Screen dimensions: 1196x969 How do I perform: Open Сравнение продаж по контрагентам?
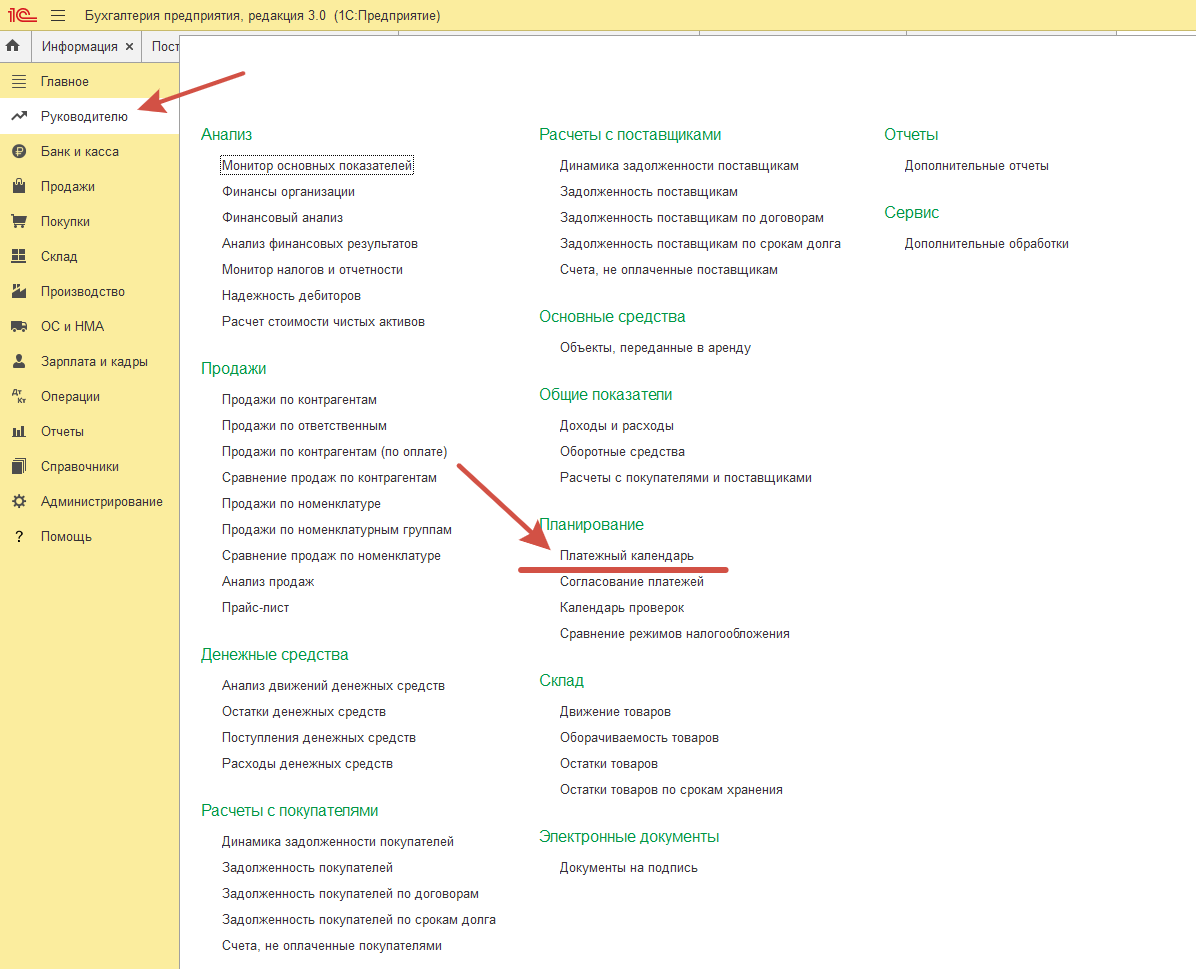(330, 478)
